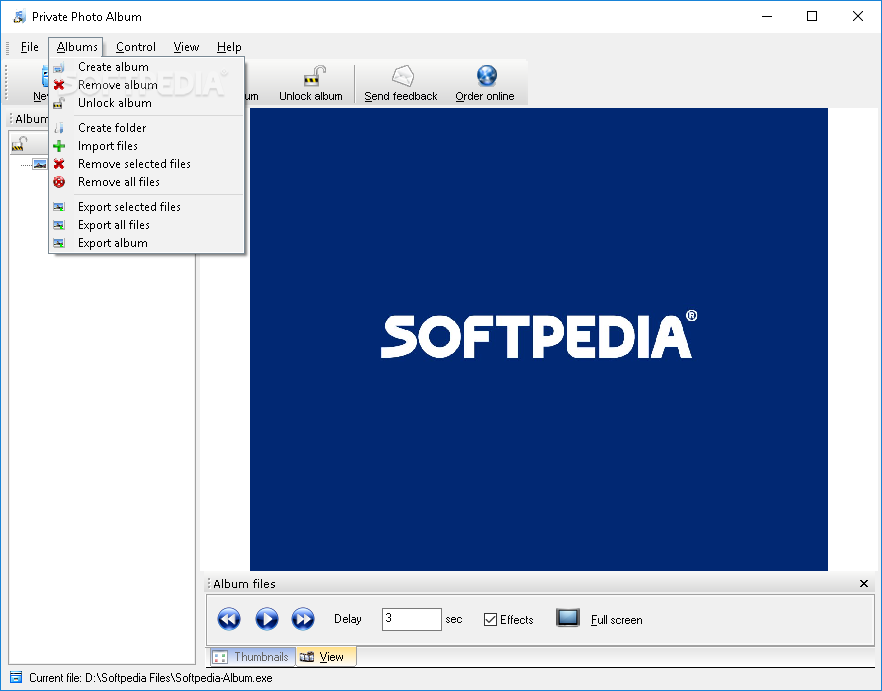882x691 pixels.
Task: Click the Create album menu icon
Action: pyautogui.click(x=59, y=67)
